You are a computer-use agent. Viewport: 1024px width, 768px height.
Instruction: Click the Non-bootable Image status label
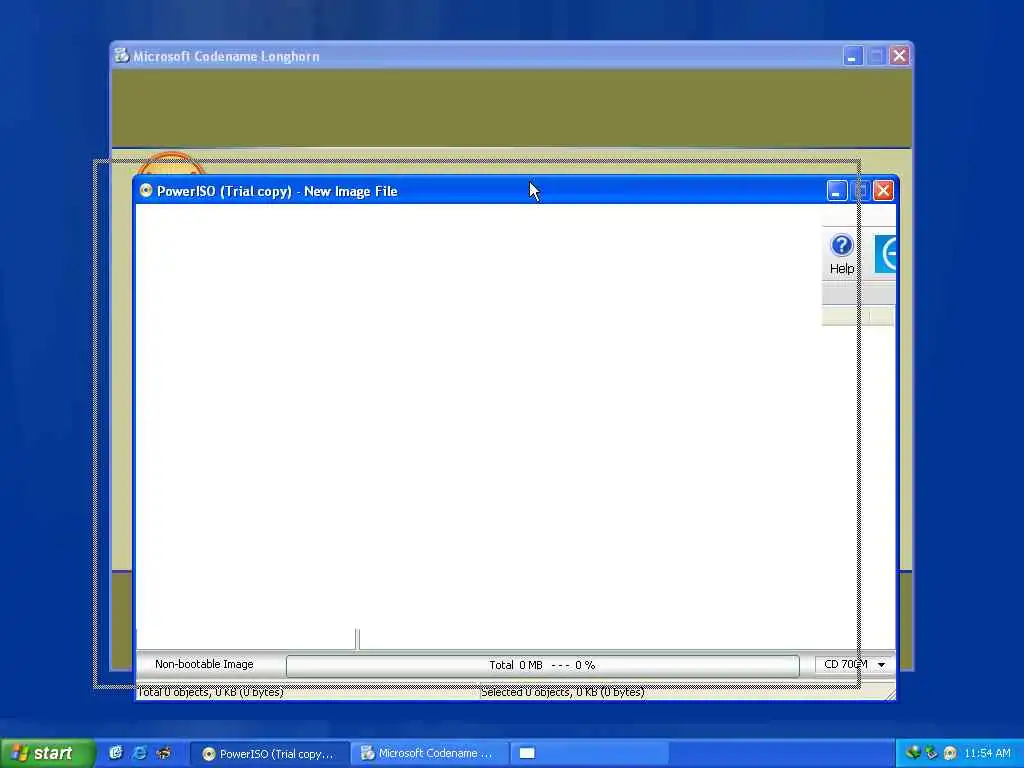(x=204, y=664)
